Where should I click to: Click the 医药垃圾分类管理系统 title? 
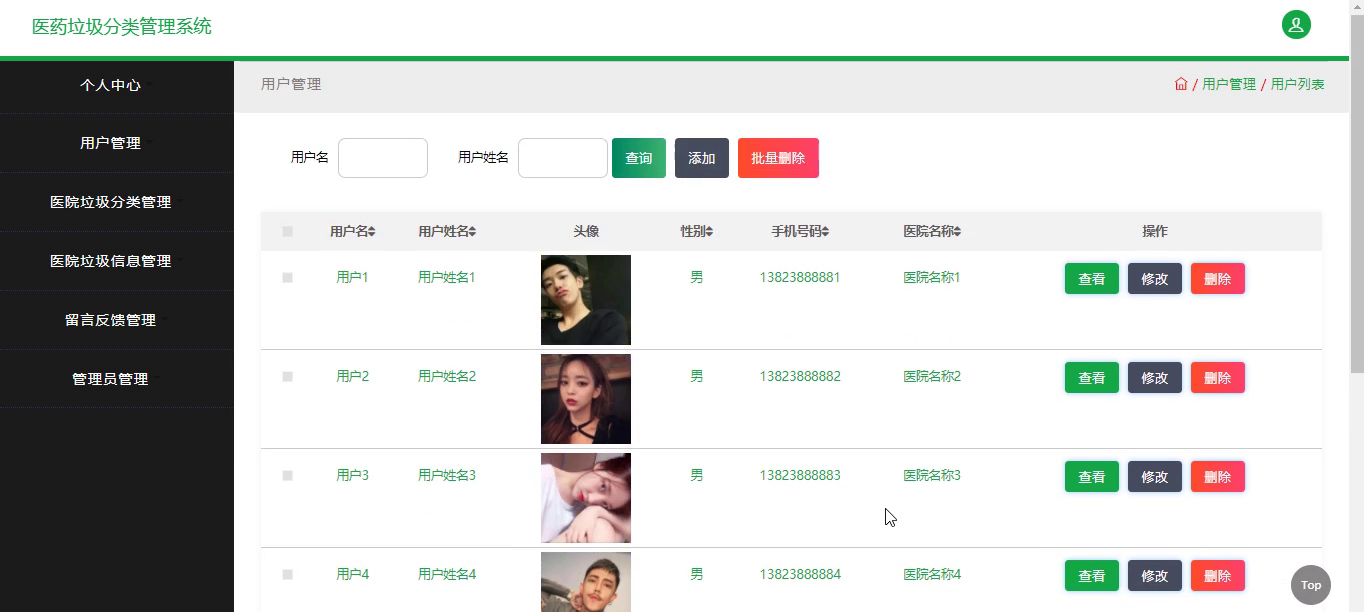tap(122, 27)
